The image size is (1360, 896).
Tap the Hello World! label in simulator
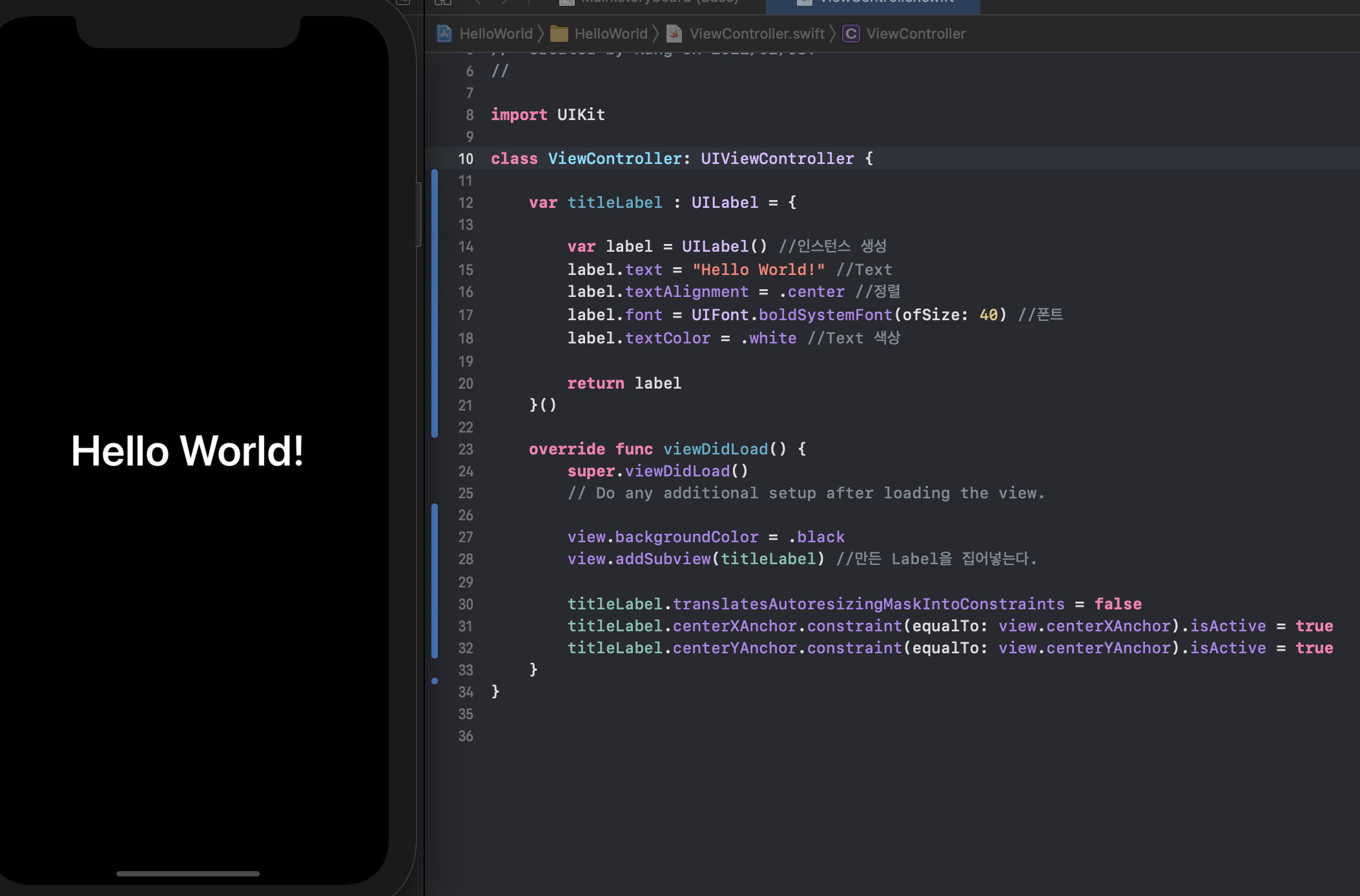point(187,451)
